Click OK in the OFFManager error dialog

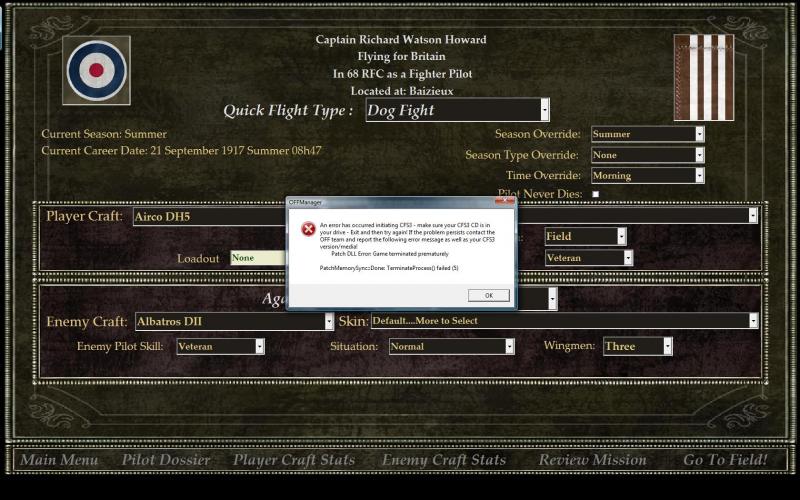point(489,295)
